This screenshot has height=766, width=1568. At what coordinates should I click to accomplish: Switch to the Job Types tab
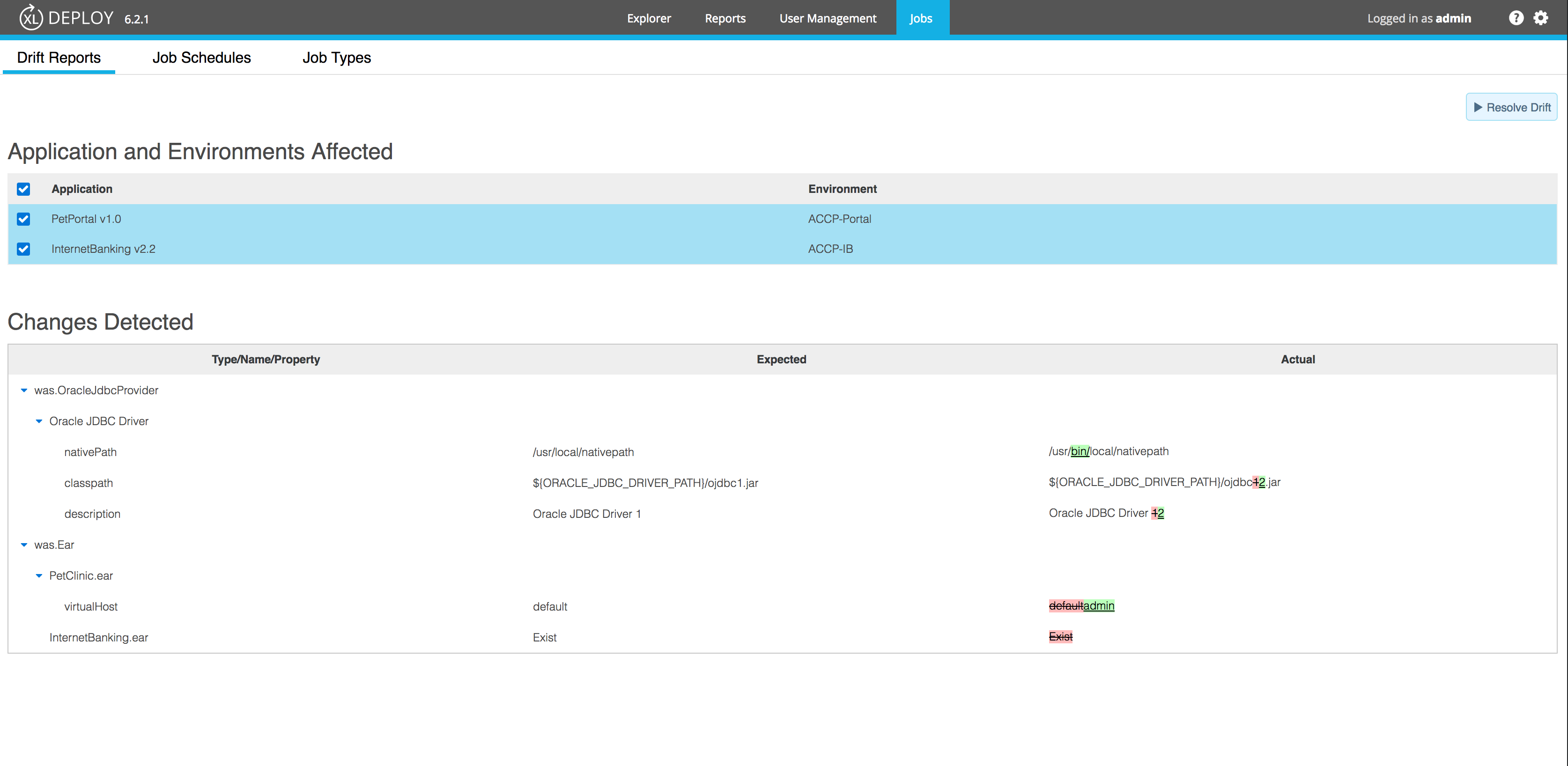click(x=337, y=58)
